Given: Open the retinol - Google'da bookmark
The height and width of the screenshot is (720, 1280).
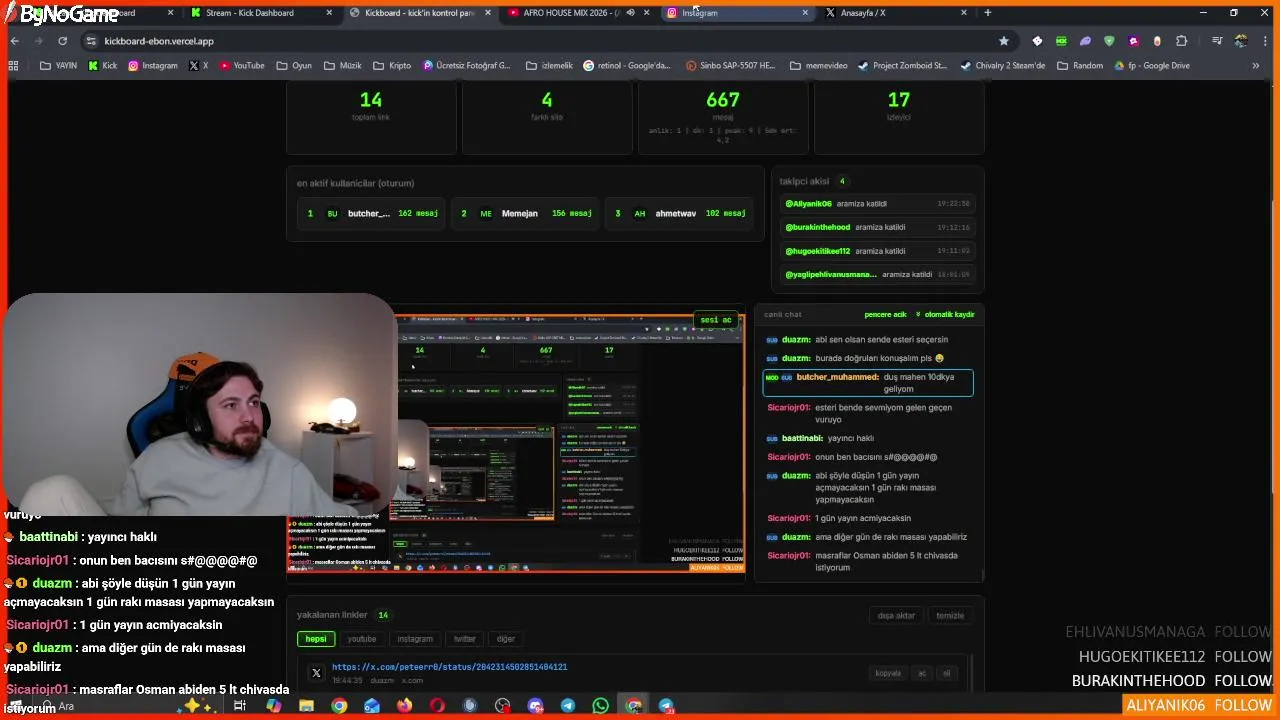Looking at the screenshot, I should 627,66.
